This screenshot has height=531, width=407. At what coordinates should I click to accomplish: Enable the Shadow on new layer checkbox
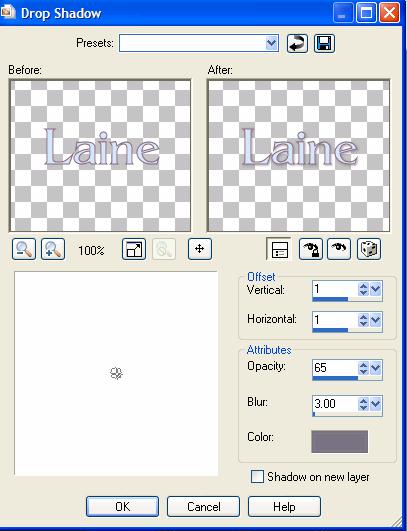coord(257,476)
